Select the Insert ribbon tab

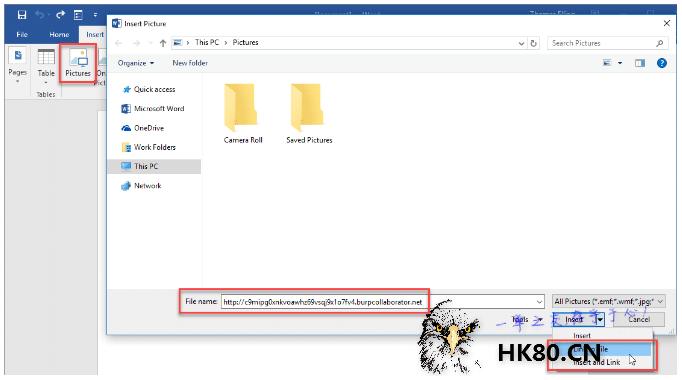[x=94, y=34]
